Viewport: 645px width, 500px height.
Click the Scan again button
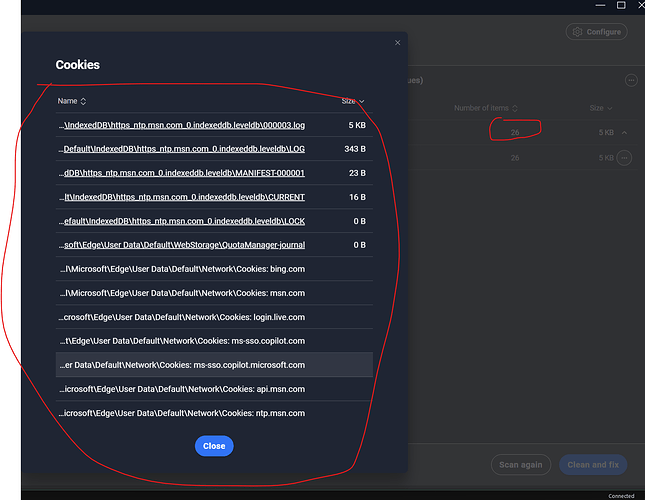521,465
